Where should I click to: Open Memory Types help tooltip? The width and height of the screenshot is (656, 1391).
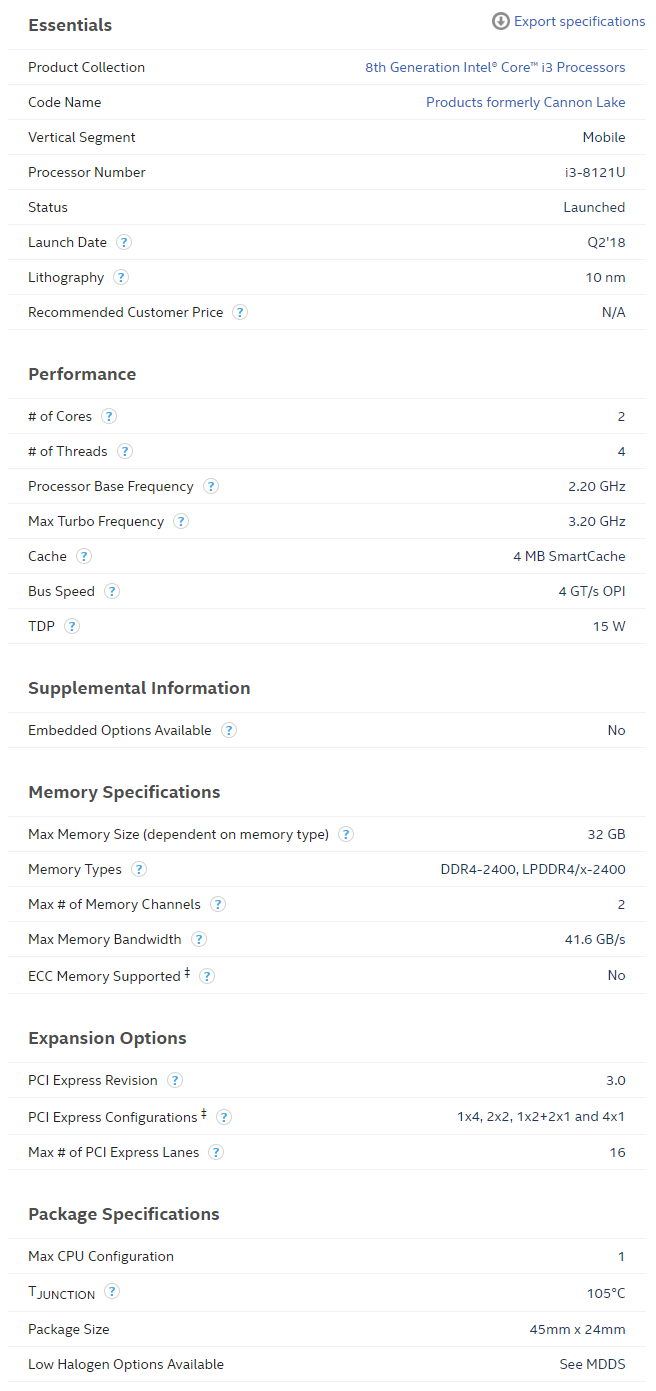[139, 869]
